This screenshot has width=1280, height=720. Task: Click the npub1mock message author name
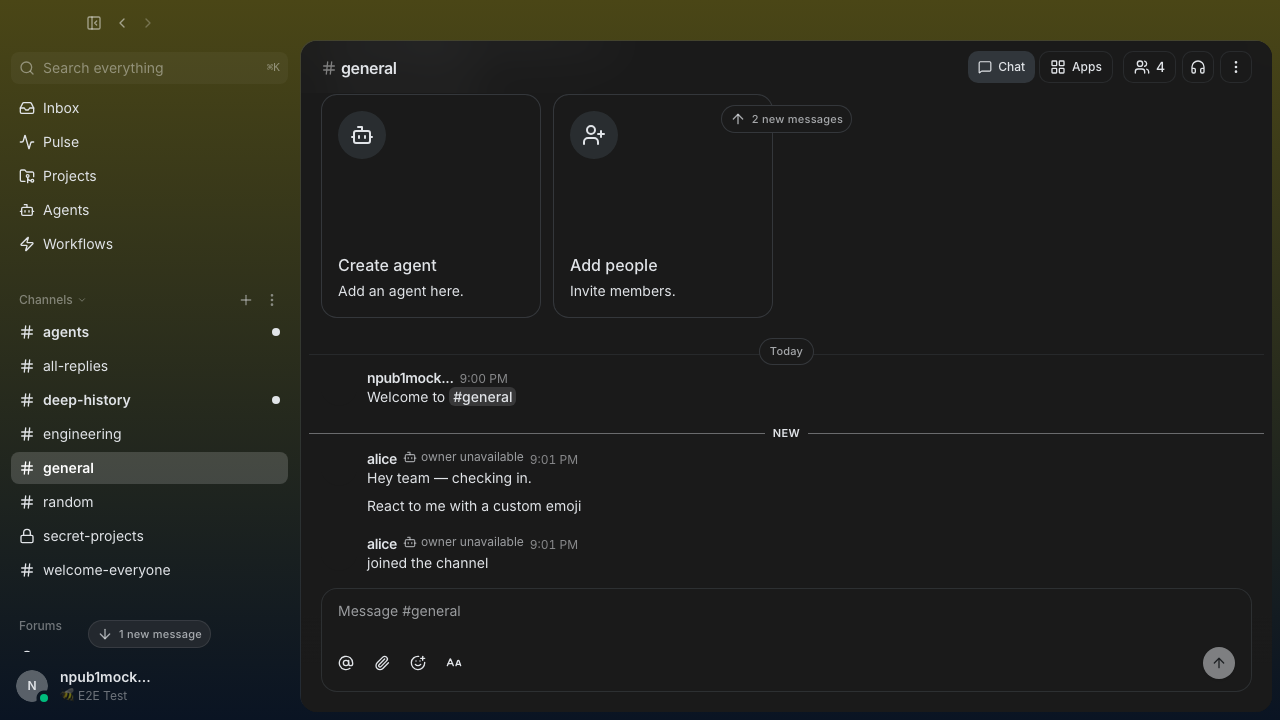410,378
